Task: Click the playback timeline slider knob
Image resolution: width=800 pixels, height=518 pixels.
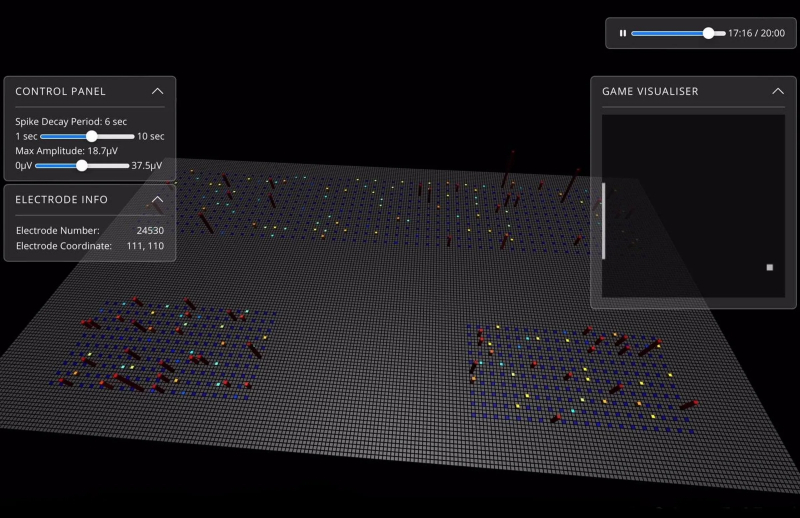Action: pos(709,33)
